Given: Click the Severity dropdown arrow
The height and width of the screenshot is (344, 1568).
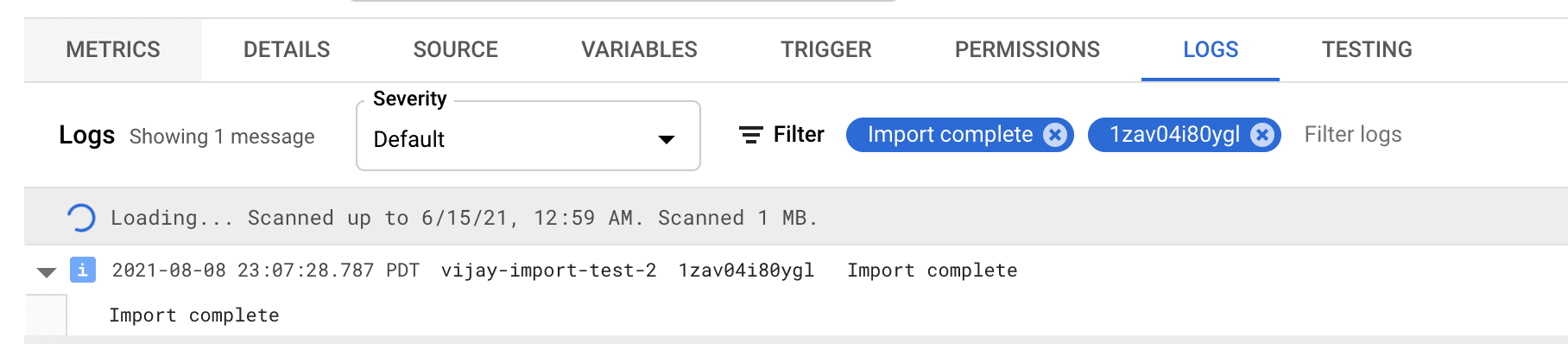Looking at the screenshot, I should coord(666,139).
